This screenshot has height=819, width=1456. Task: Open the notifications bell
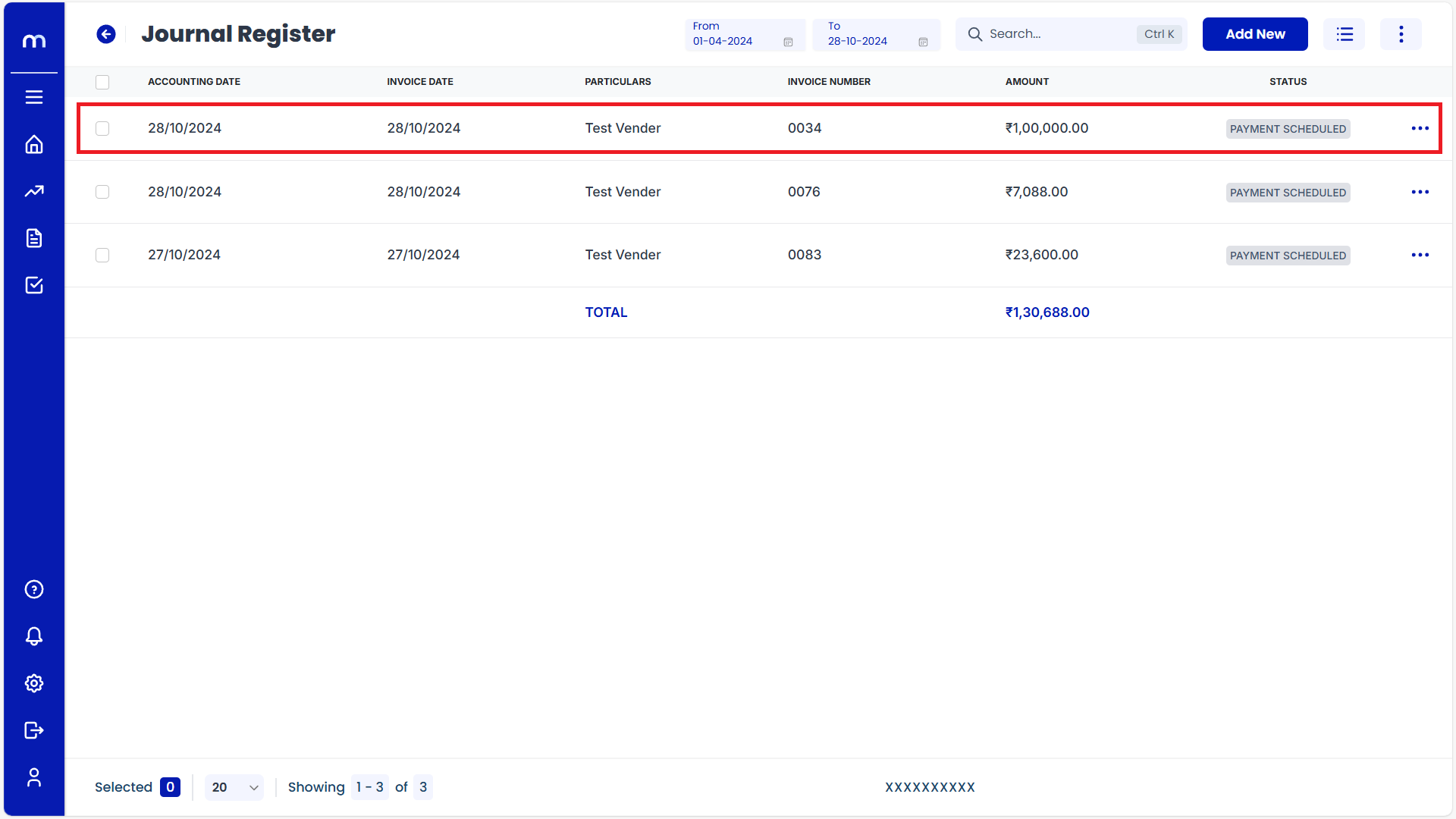pyautogui.click(x=34, y=636)
